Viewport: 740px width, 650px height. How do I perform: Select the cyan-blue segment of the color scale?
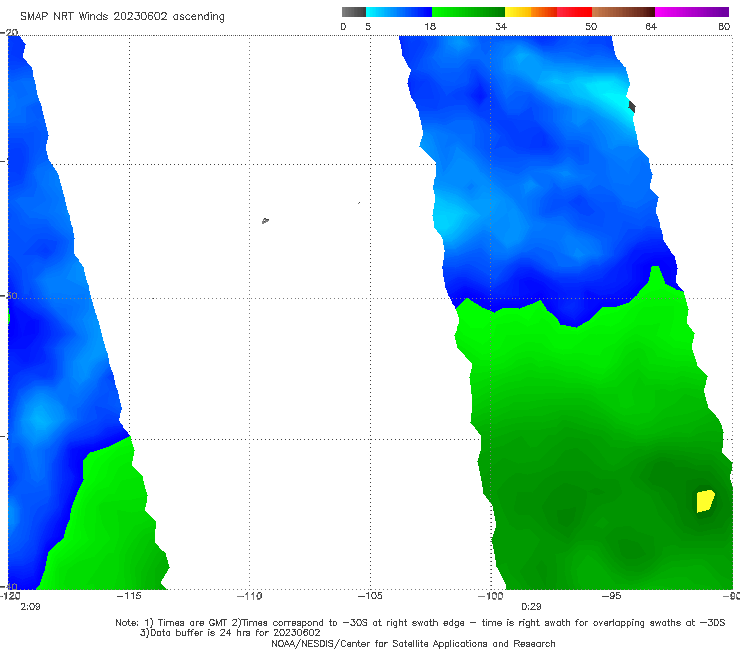tap(399, 12)
